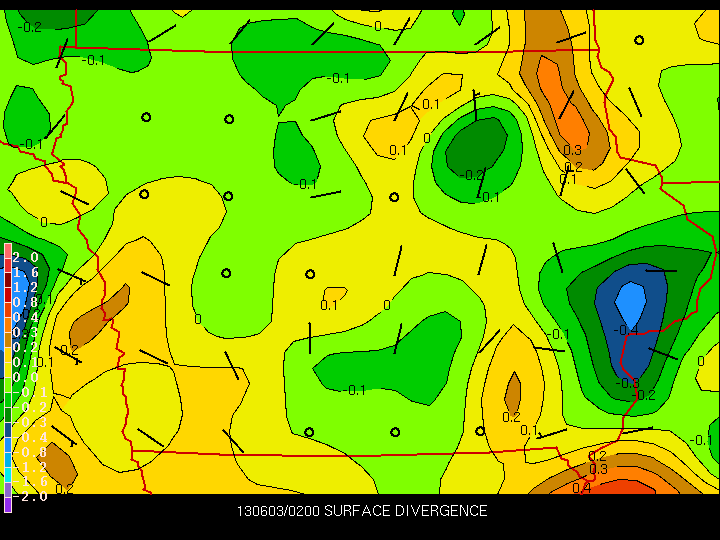This screenshot has width=720, height=540.
Task: Click the '130603/0200 SURFACE DIVERGENCE' title text
Action: tap(362, 511)
